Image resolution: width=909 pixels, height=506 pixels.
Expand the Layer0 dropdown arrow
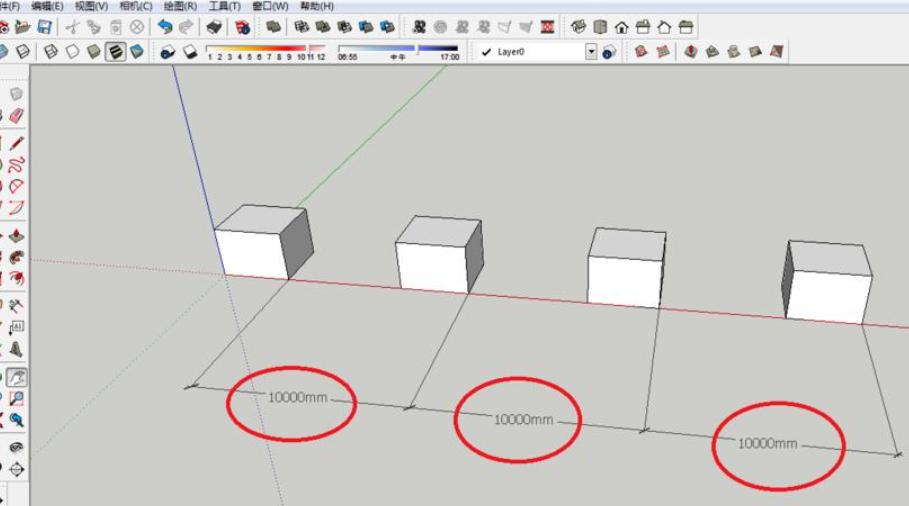[x=591, y=51]
